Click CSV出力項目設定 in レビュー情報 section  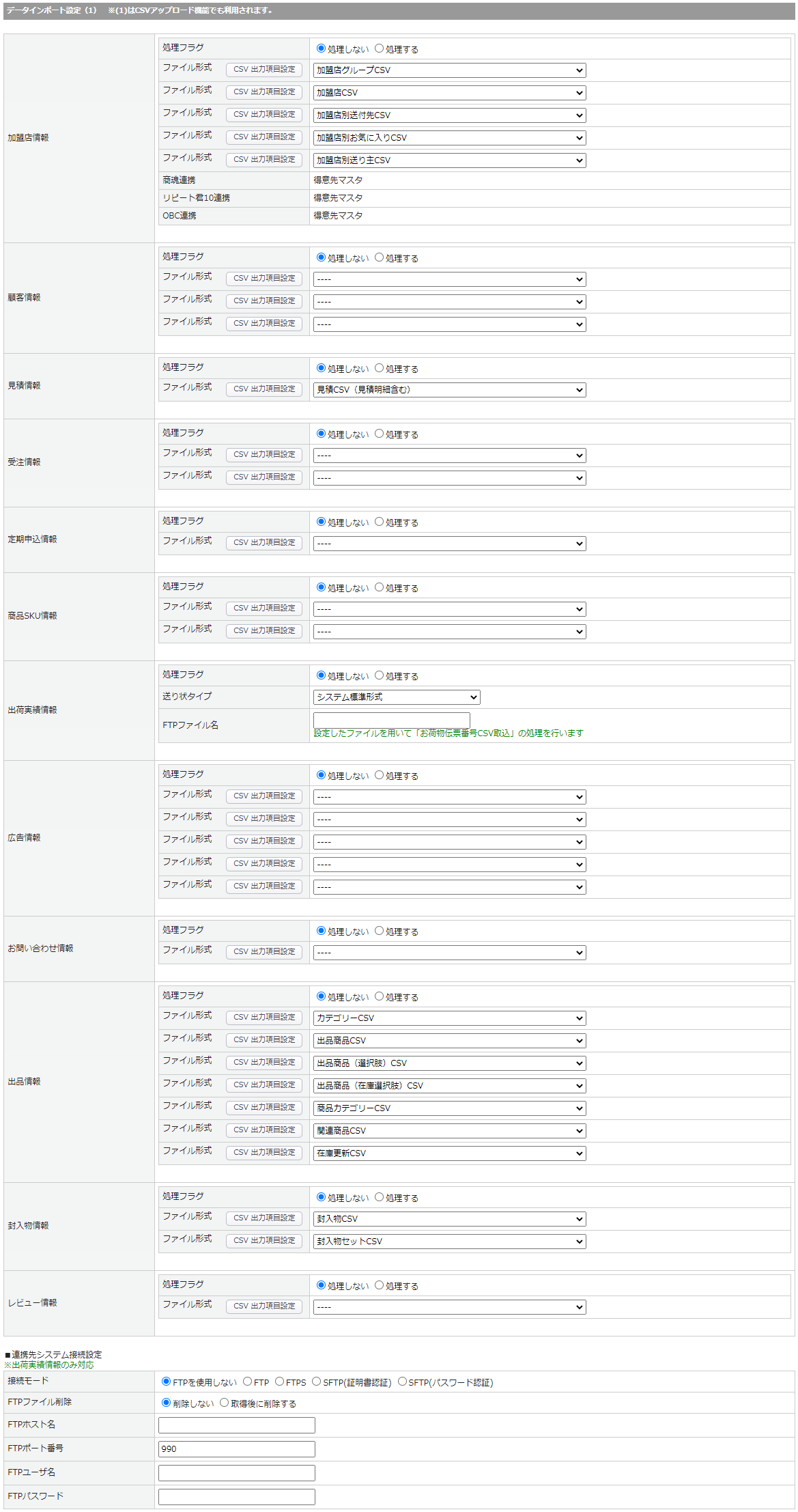pos(264,1306)
